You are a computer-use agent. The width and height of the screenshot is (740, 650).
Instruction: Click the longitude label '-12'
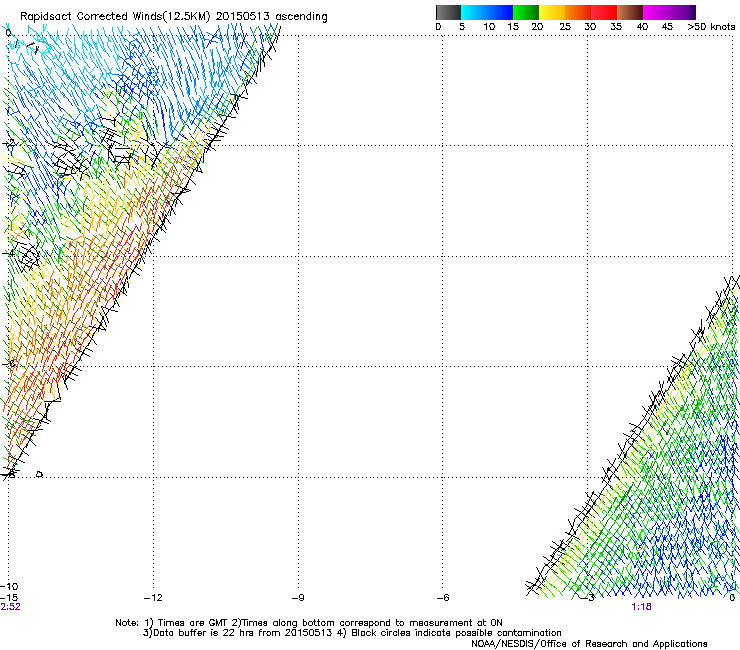click(x=153, y=598)
